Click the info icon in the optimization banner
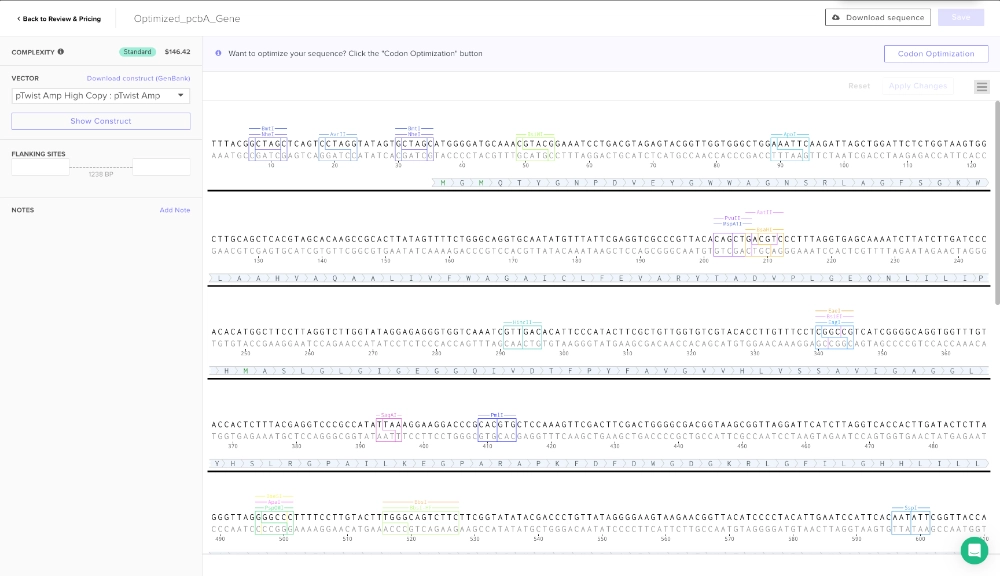 click(219, 53)
